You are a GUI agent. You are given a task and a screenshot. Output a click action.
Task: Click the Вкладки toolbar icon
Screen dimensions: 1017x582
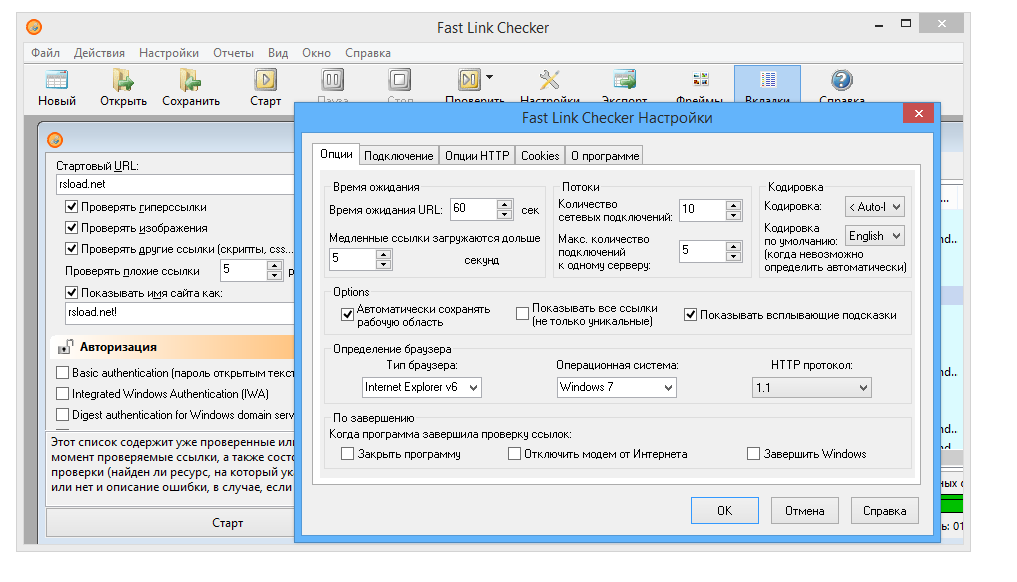(768, 80)
